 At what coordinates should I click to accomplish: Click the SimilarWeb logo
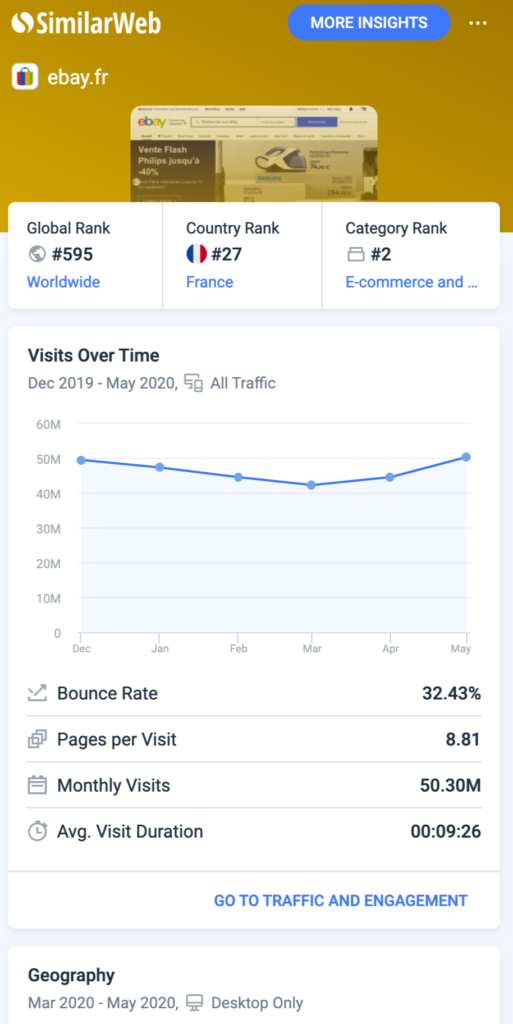86,24
